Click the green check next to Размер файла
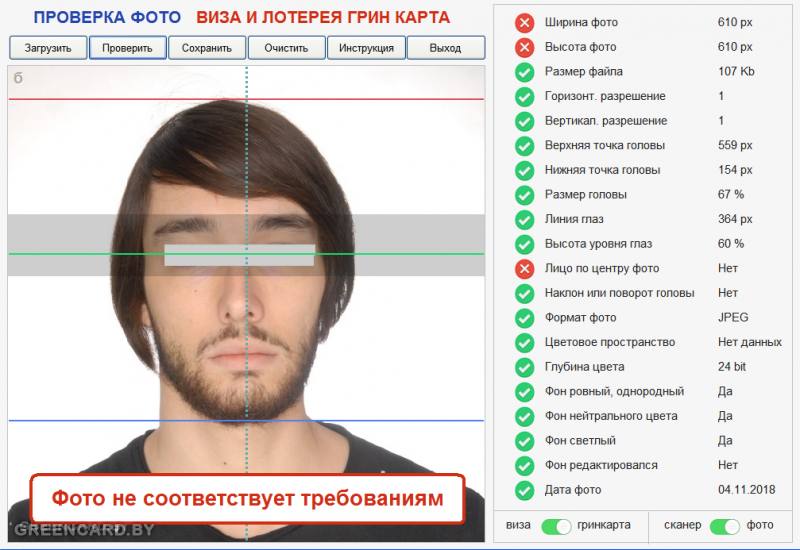The image size is (800, 550). [524, 72]
